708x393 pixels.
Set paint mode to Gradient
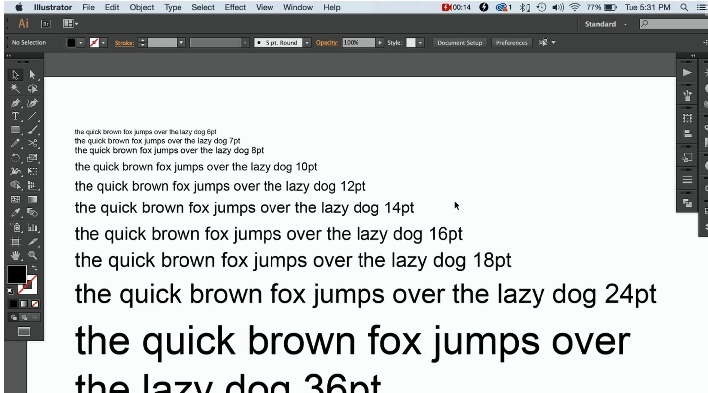[24, 304]
